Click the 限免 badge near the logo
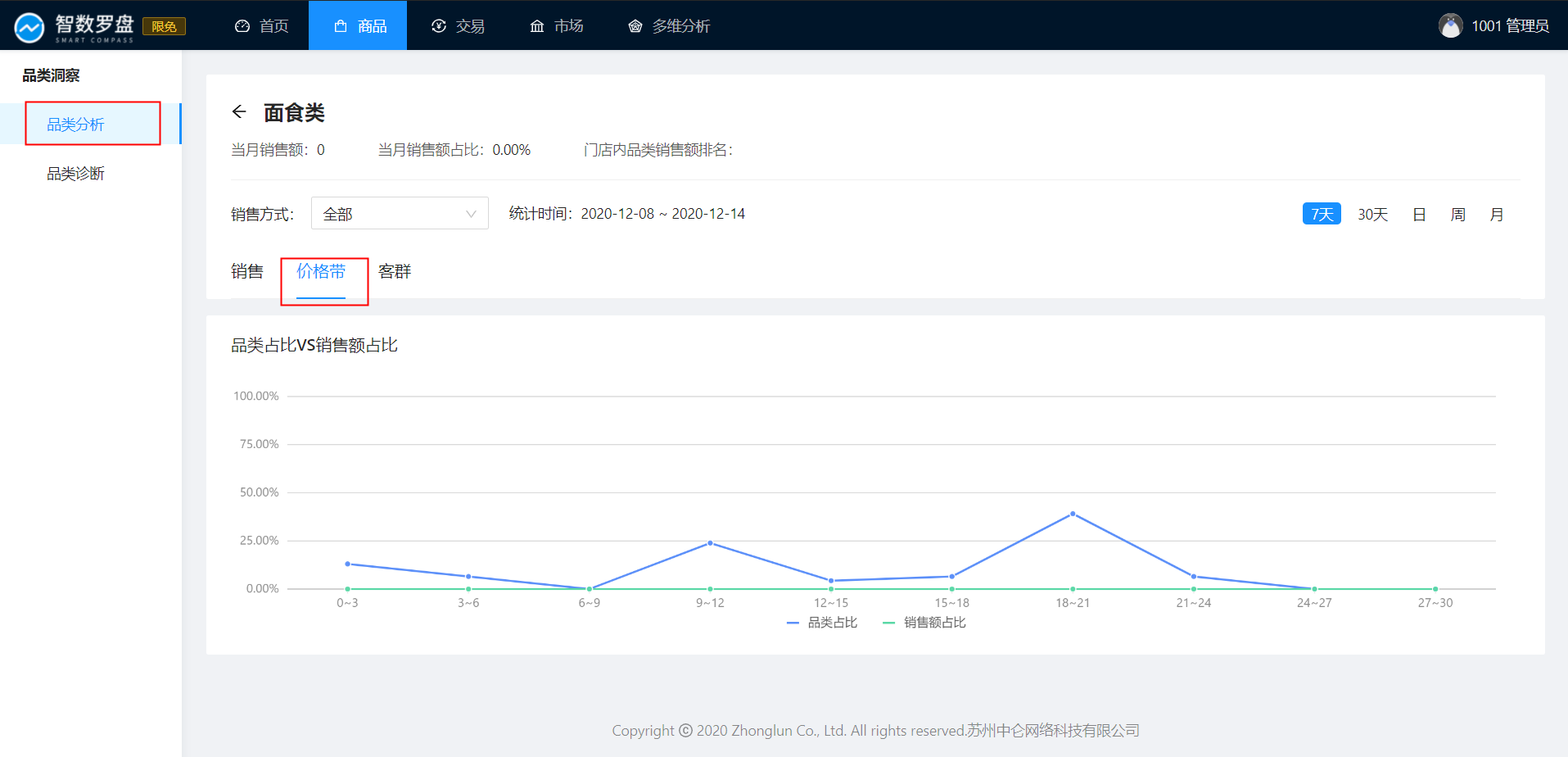Viewport: 1568px width, 757px height. pos(164,27)
